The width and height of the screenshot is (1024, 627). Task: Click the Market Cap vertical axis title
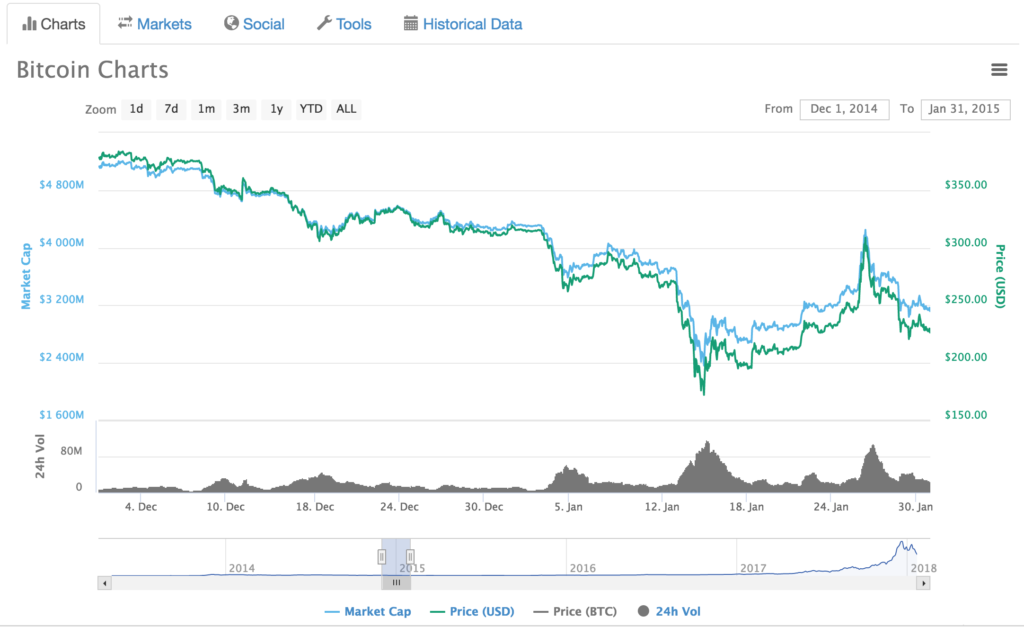(26, 276)
